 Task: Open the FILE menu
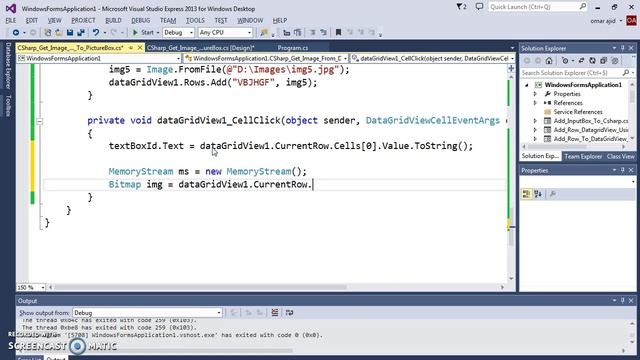(11, 20)
